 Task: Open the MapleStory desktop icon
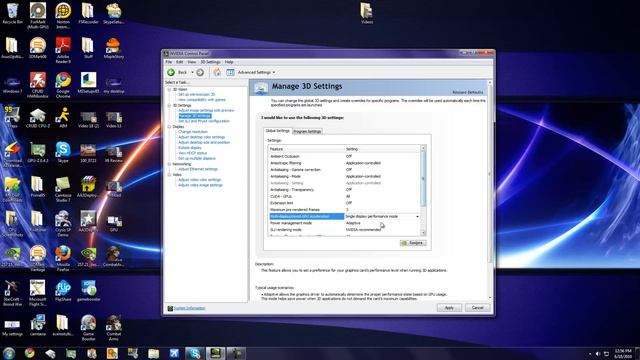click(113, 48)
